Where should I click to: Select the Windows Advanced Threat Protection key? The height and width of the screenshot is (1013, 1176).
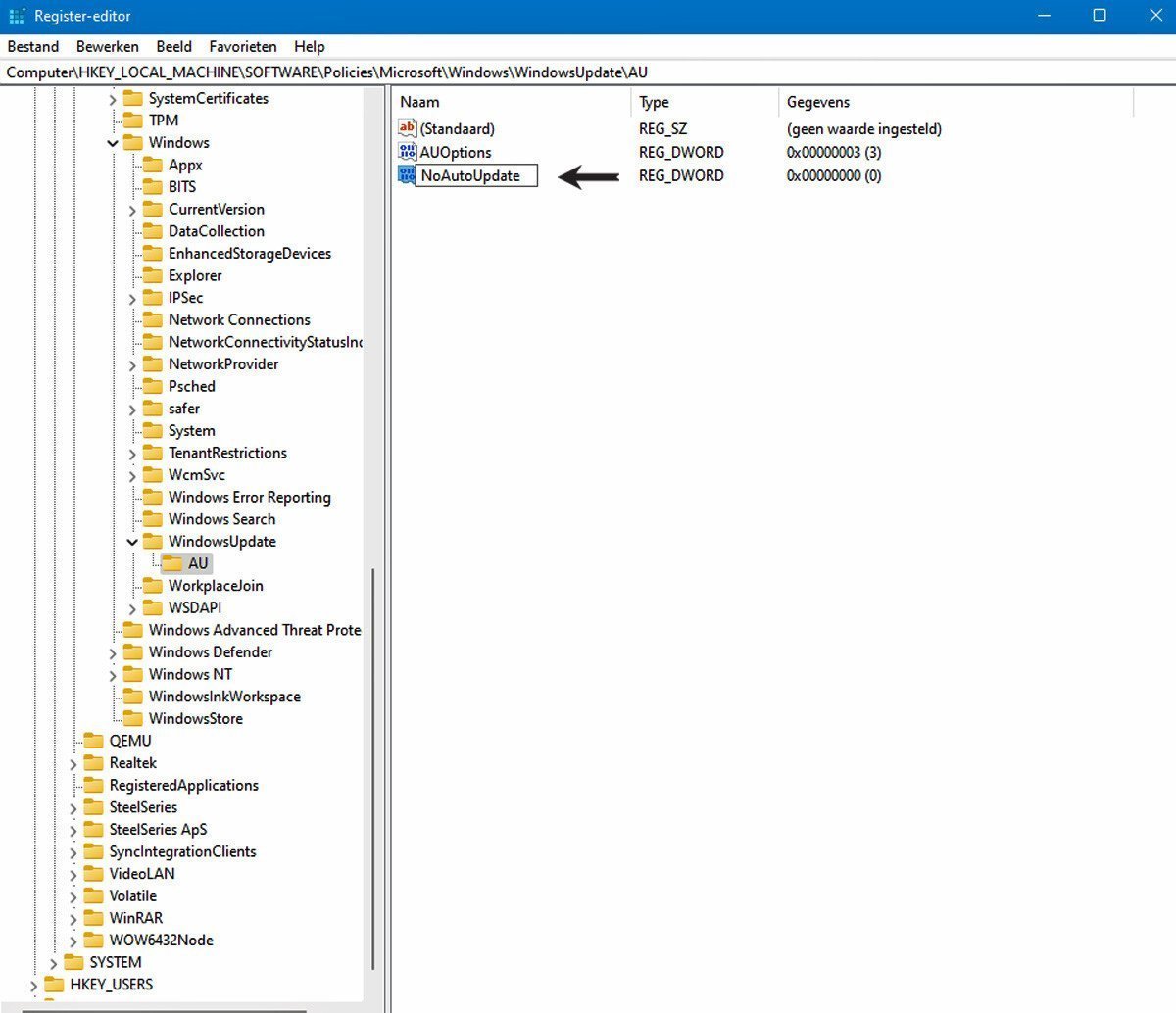(255, 630)
